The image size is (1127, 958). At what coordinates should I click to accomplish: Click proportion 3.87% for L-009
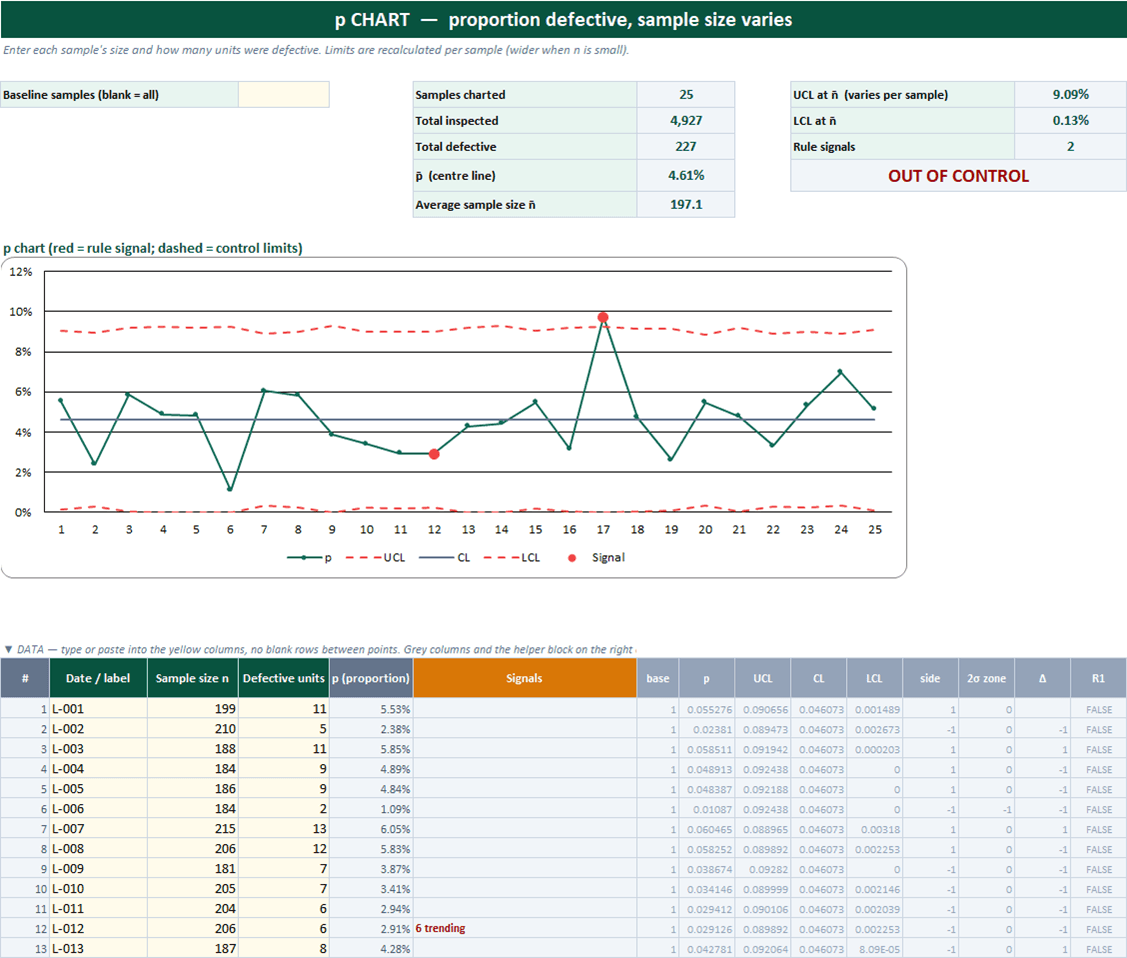(x=371, y=870)
